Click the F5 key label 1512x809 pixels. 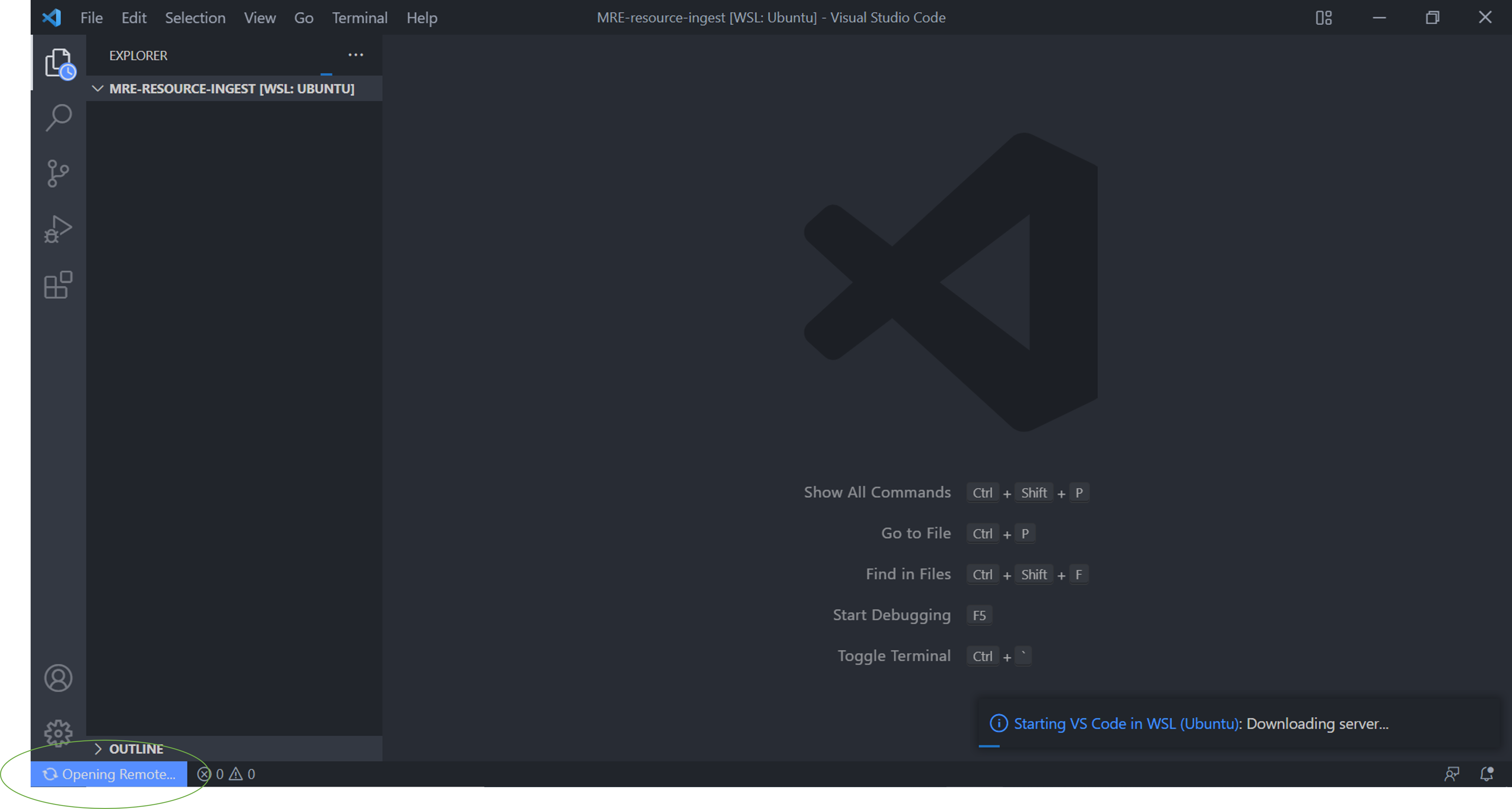pos(979,615)
